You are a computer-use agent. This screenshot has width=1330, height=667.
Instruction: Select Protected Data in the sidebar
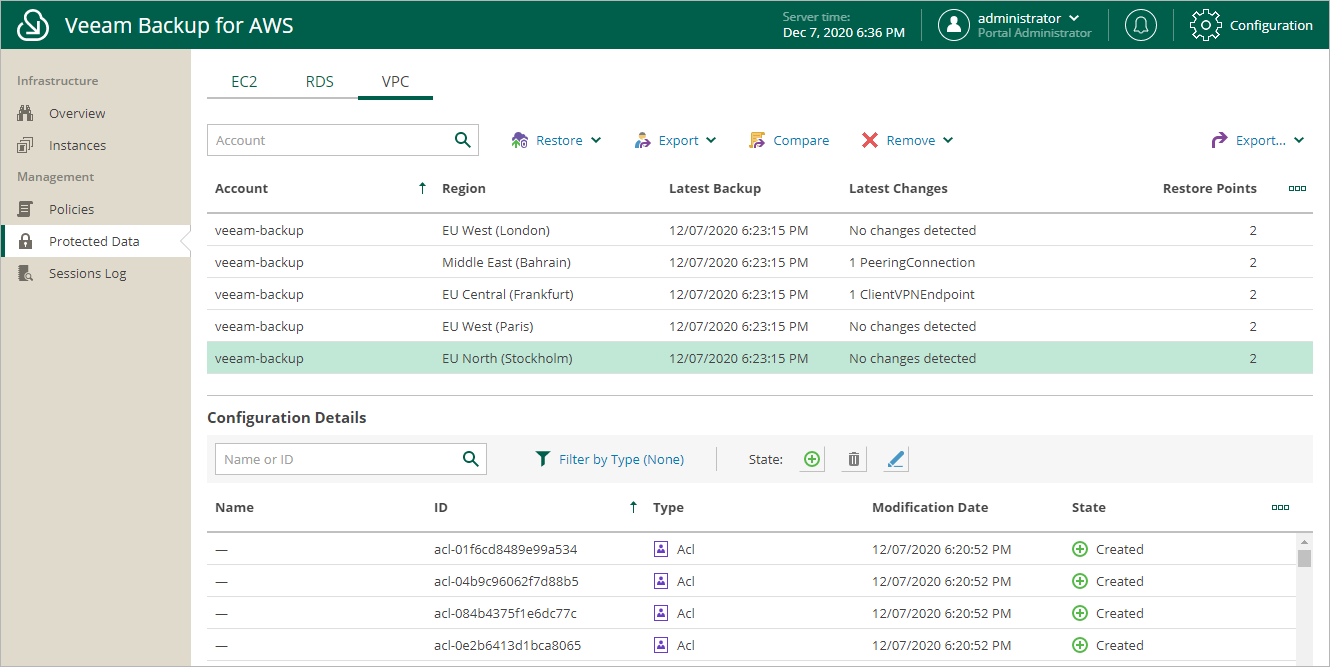[x=94, y=242]
